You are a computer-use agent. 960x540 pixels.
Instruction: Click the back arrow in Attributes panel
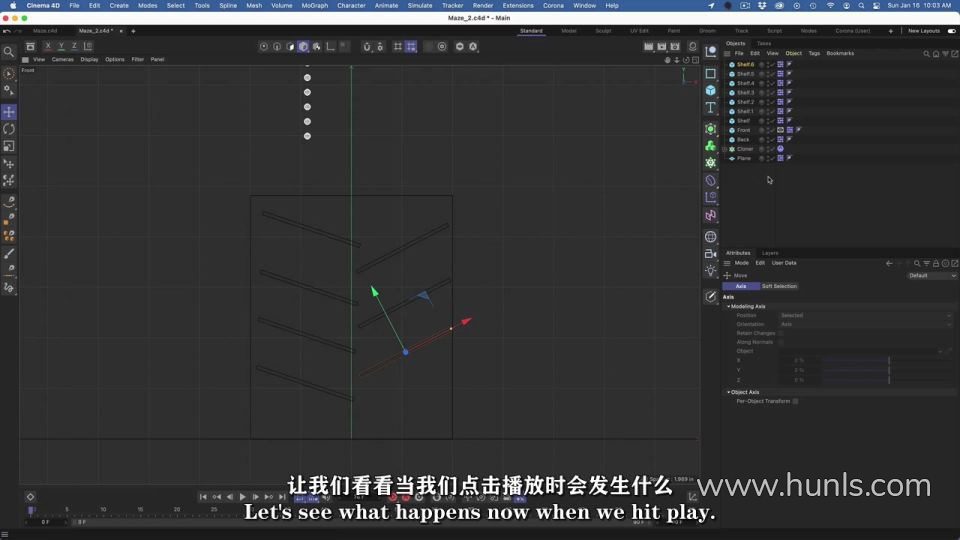pos(889,263)
